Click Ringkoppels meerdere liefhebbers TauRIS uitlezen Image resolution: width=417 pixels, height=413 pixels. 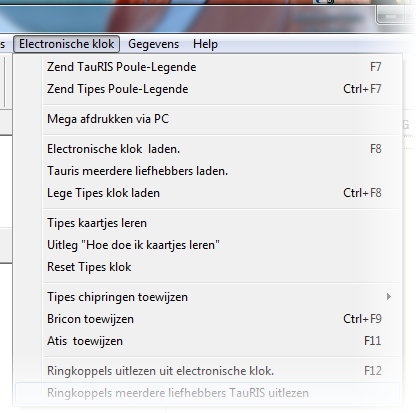click(x=207, y=393)
